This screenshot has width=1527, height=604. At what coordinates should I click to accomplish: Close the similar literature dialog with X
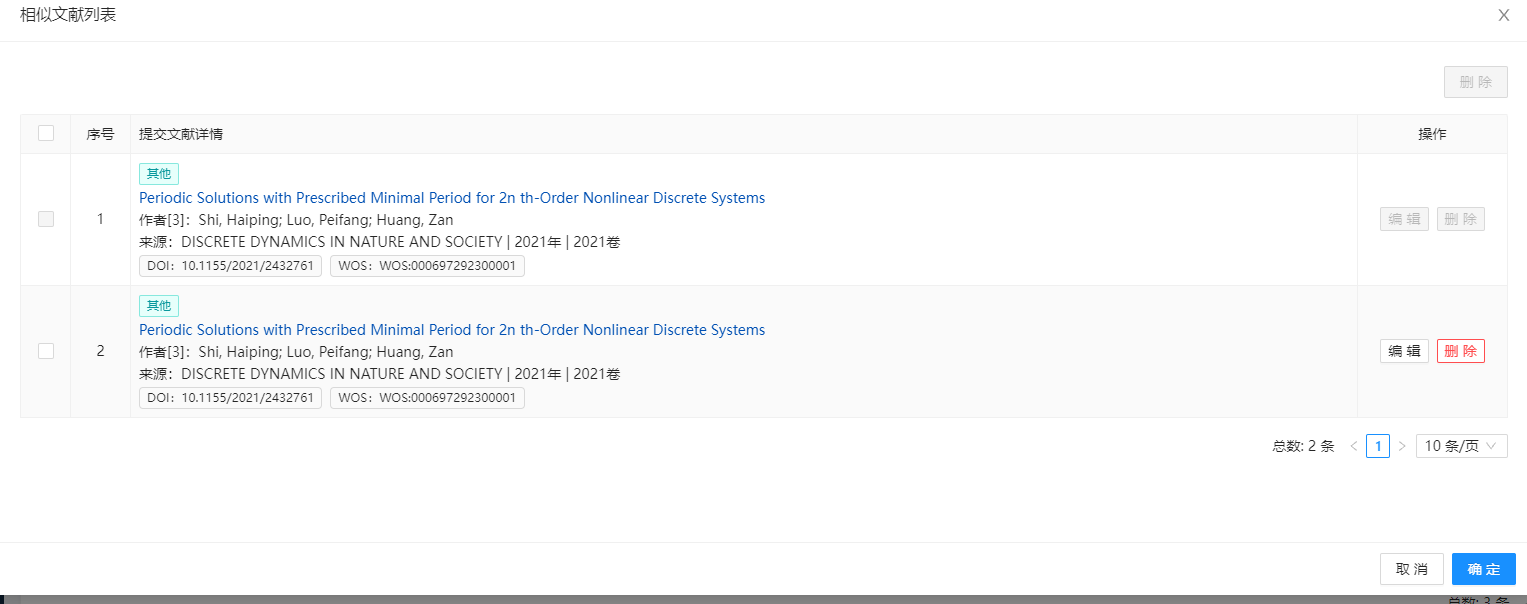(1503, 15)
